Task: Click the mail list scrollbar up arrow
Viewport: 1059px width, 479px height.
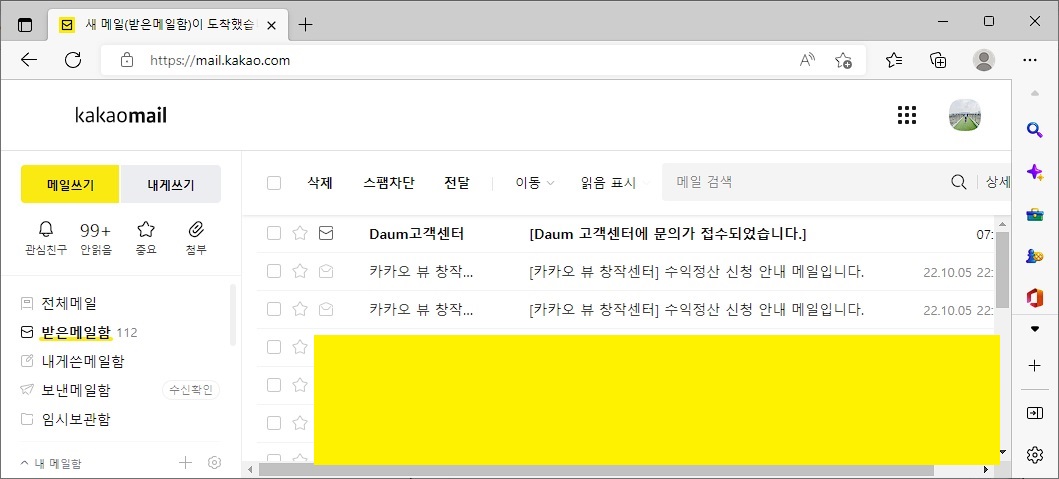Action: [1002, 223]
